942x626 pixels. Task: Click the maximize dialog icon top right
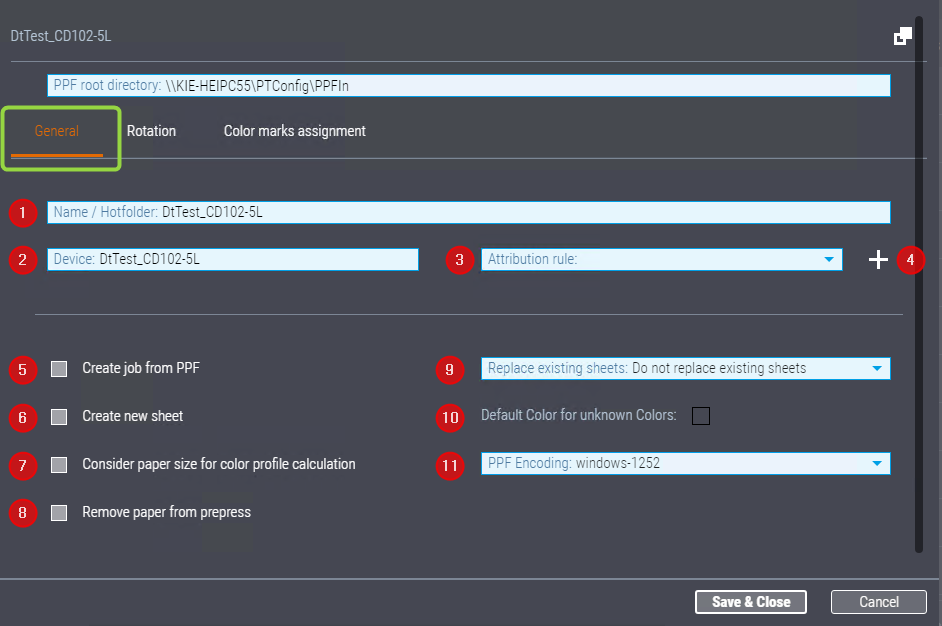coord(903,34)
